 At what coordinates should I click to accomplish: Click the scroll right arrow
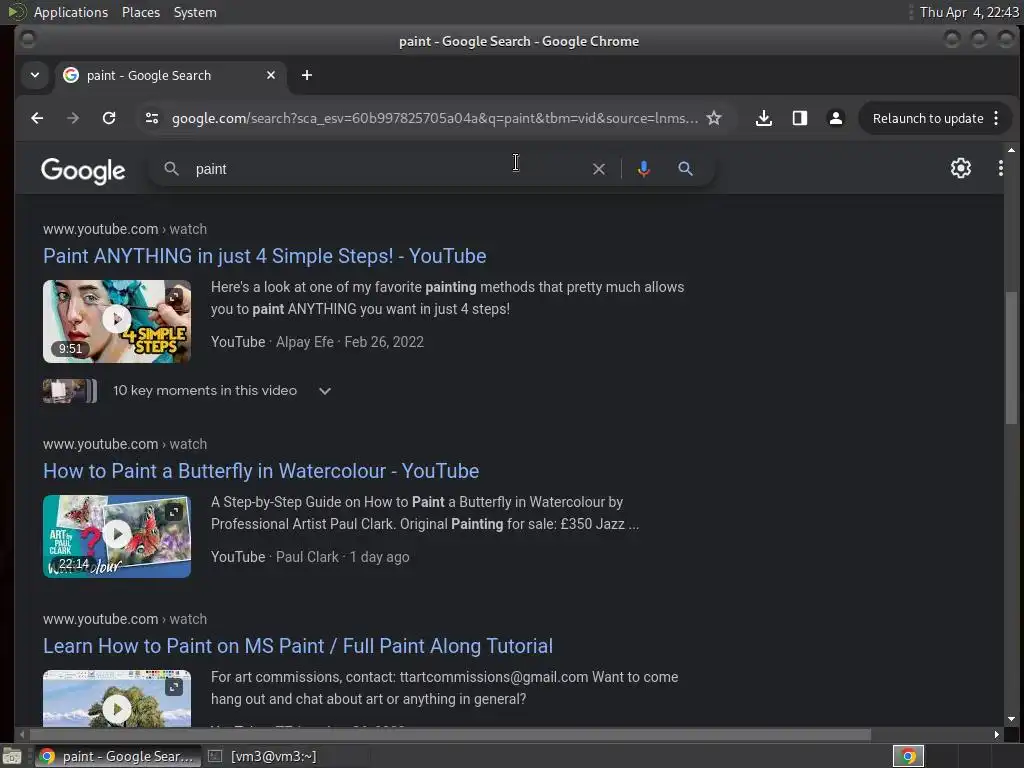tap(997, 735)
